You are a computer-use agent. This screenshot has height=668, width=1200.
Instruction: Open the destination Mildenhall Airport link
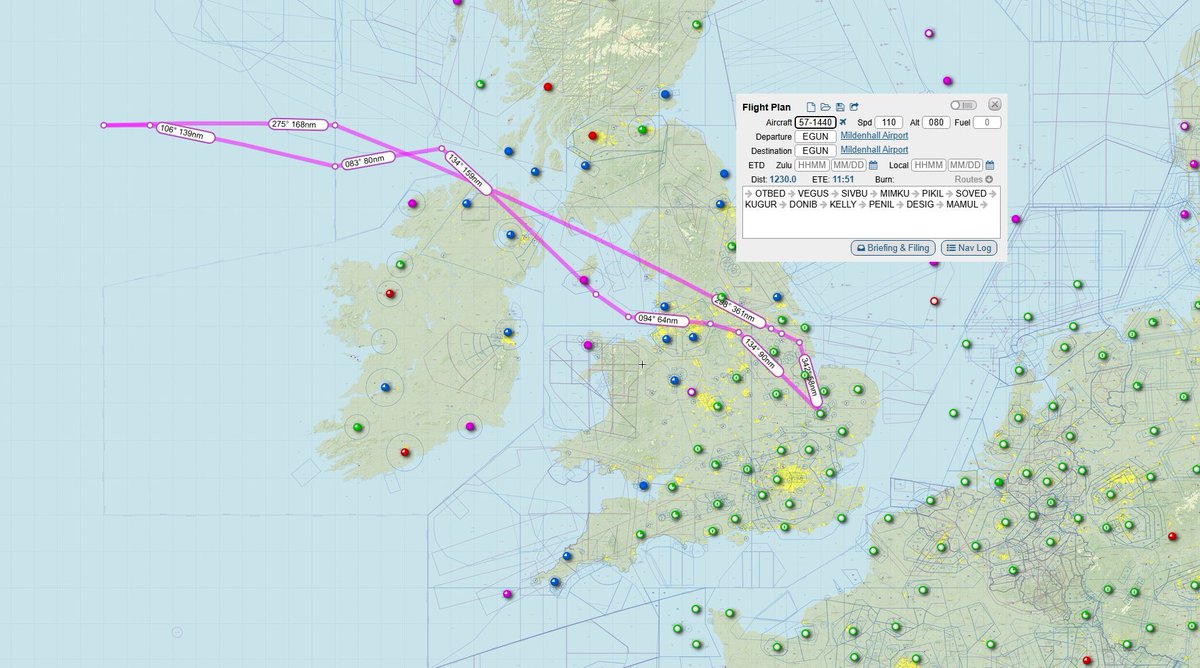tap(873, 149)
